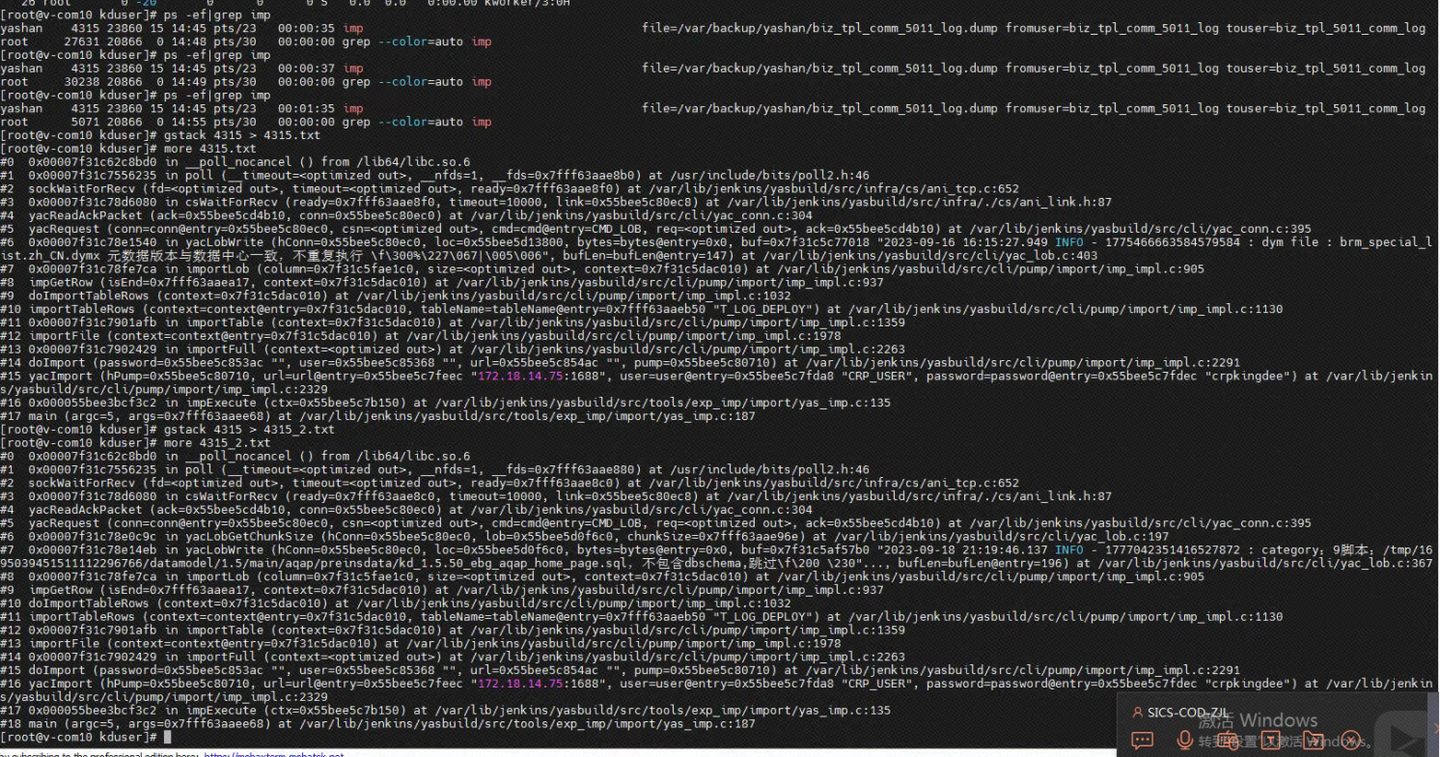Click the 'bufLen=bufLen@entry=196' argument
Screen dimensions: 1440x757
(980, 563)
